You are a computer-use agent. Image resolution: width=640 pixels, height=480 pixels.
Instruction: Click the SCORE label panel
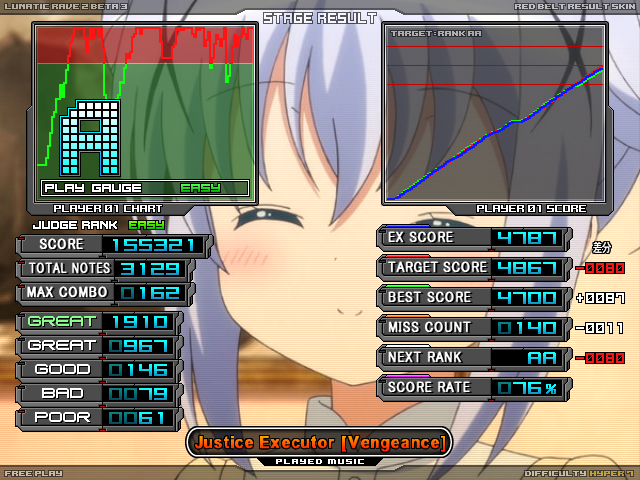61,244
